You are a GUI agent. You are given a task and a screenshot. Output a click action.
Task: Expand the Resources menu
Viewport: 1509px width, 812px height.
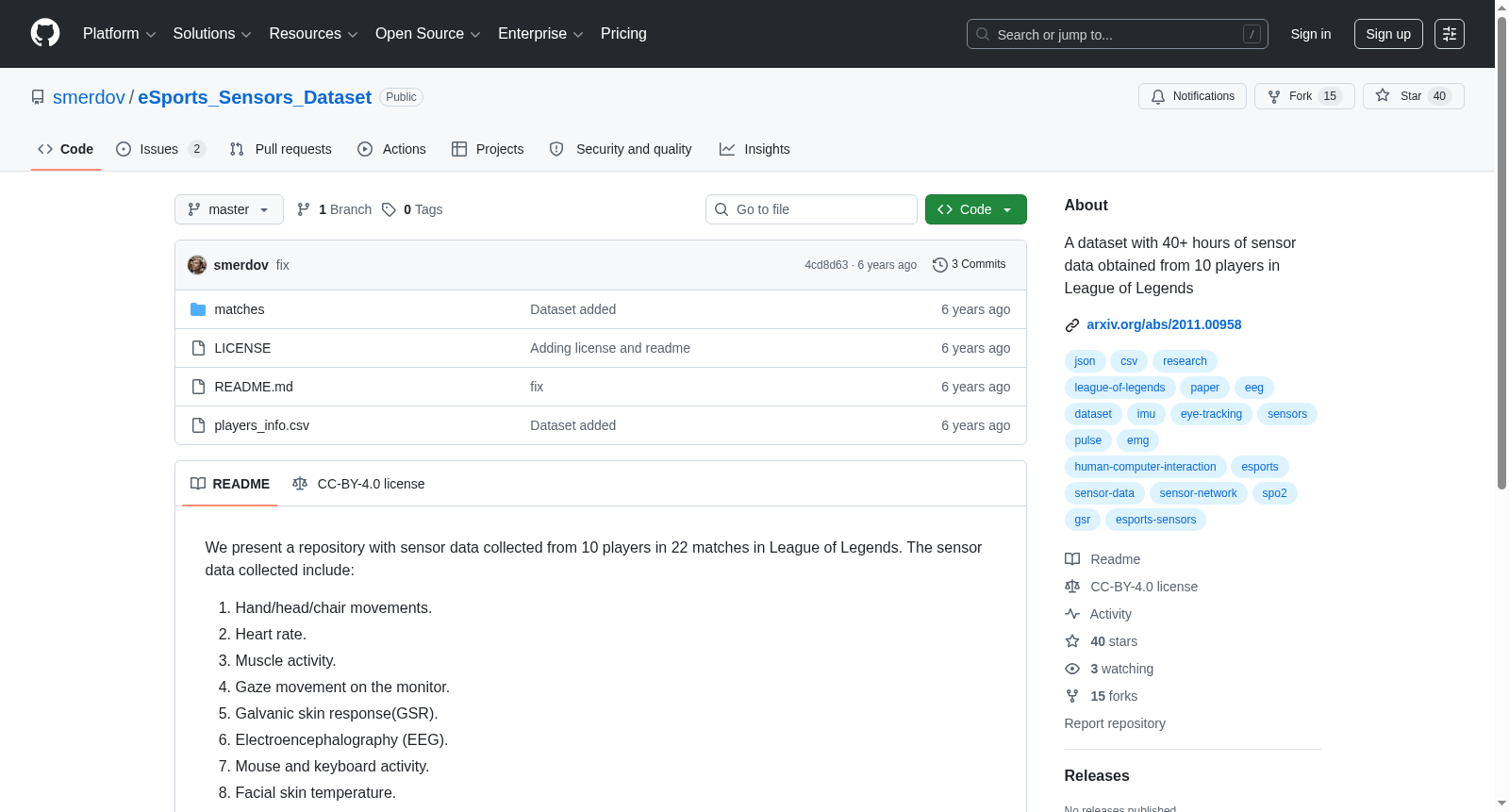[x=314, y=34]
